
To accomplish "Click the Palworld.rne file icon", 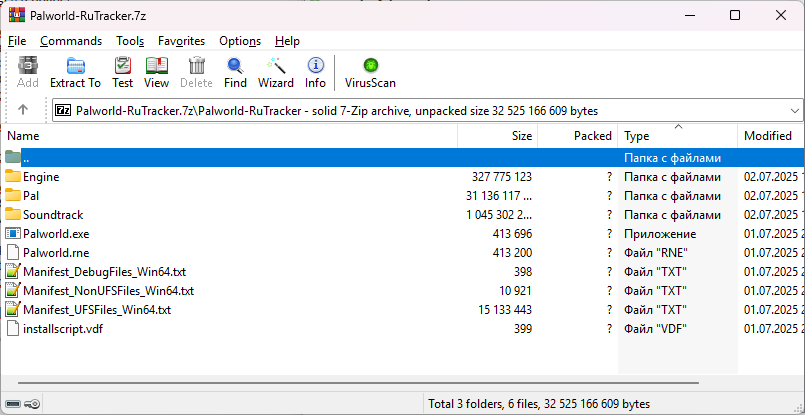I will click(x=13, y=253).
